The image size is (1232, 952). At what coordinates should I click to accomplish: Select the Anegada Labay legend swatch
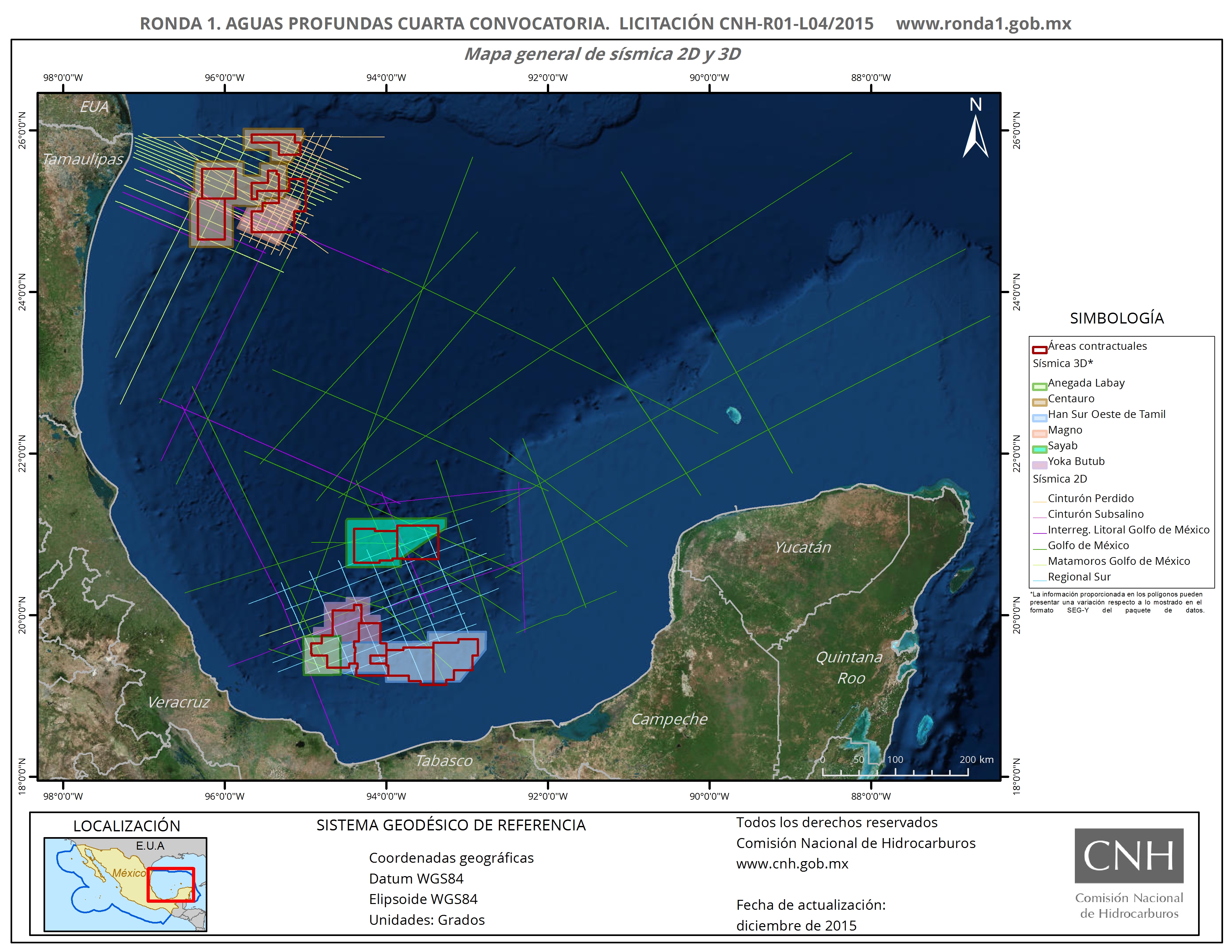click(1040, 387)
